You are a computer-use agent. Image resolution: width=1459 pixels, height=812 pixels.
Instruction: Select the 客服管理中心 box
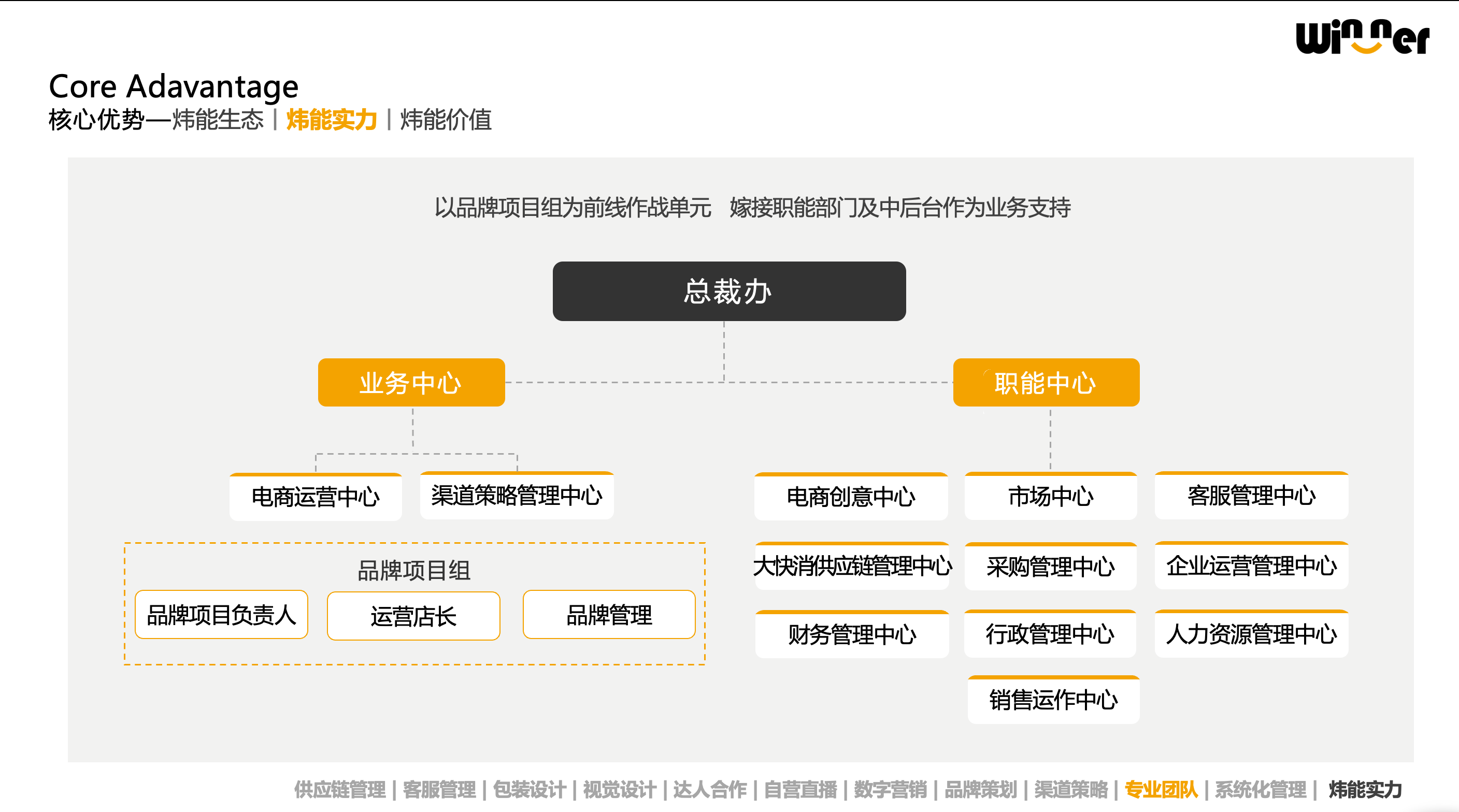click(1251, 496)
